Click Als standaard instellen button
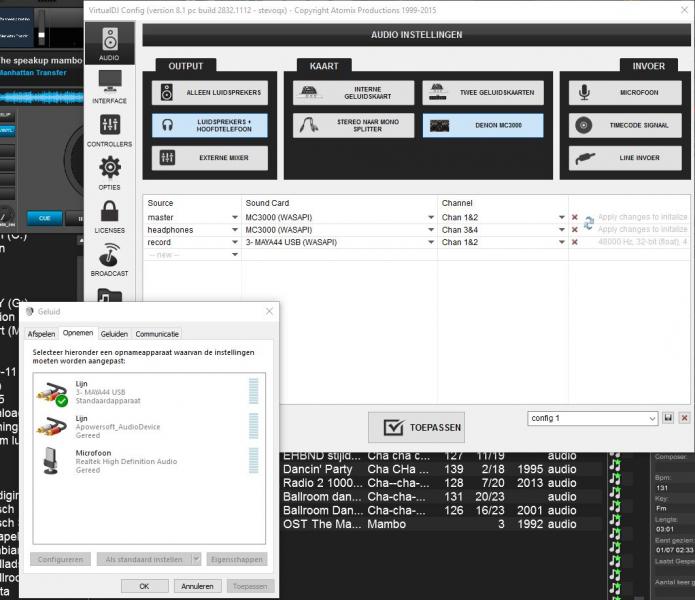The image size is (695, 600). pos(144,560)
